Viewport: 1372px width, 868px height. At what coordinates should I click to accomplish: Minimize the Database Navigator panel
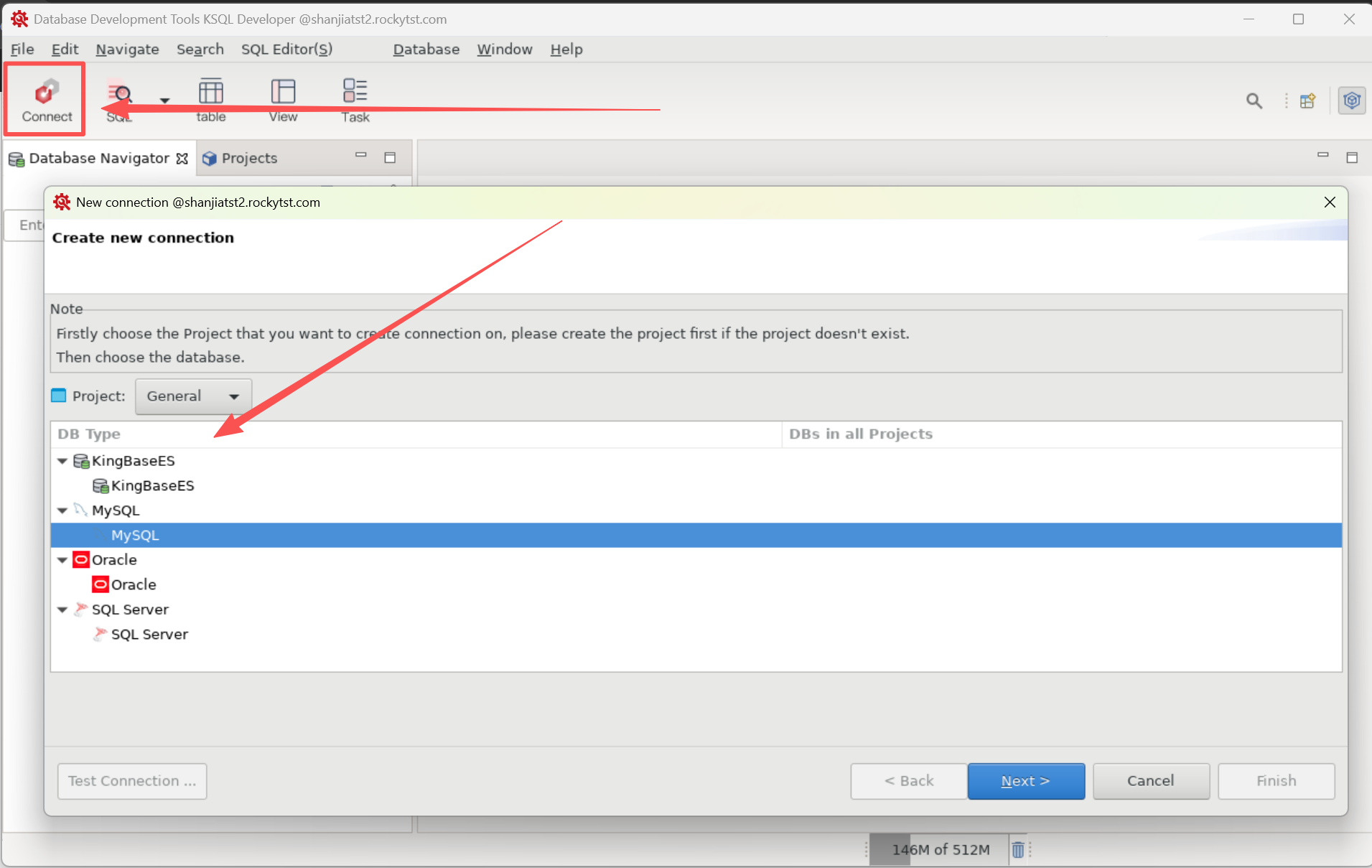pyautogui.click(x=361, y=155)
